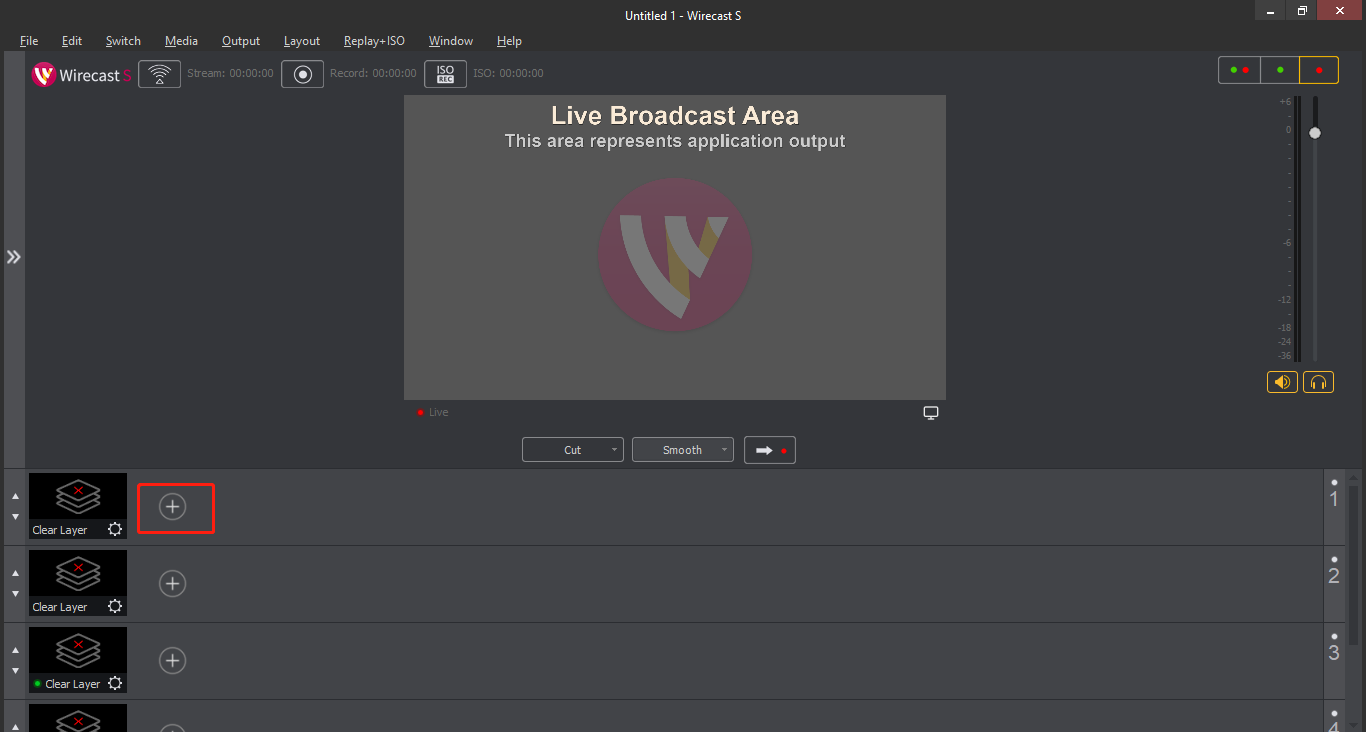Screen dimensions: 1366x732
Task: Open the Switch menu
Action: [123, 41]
